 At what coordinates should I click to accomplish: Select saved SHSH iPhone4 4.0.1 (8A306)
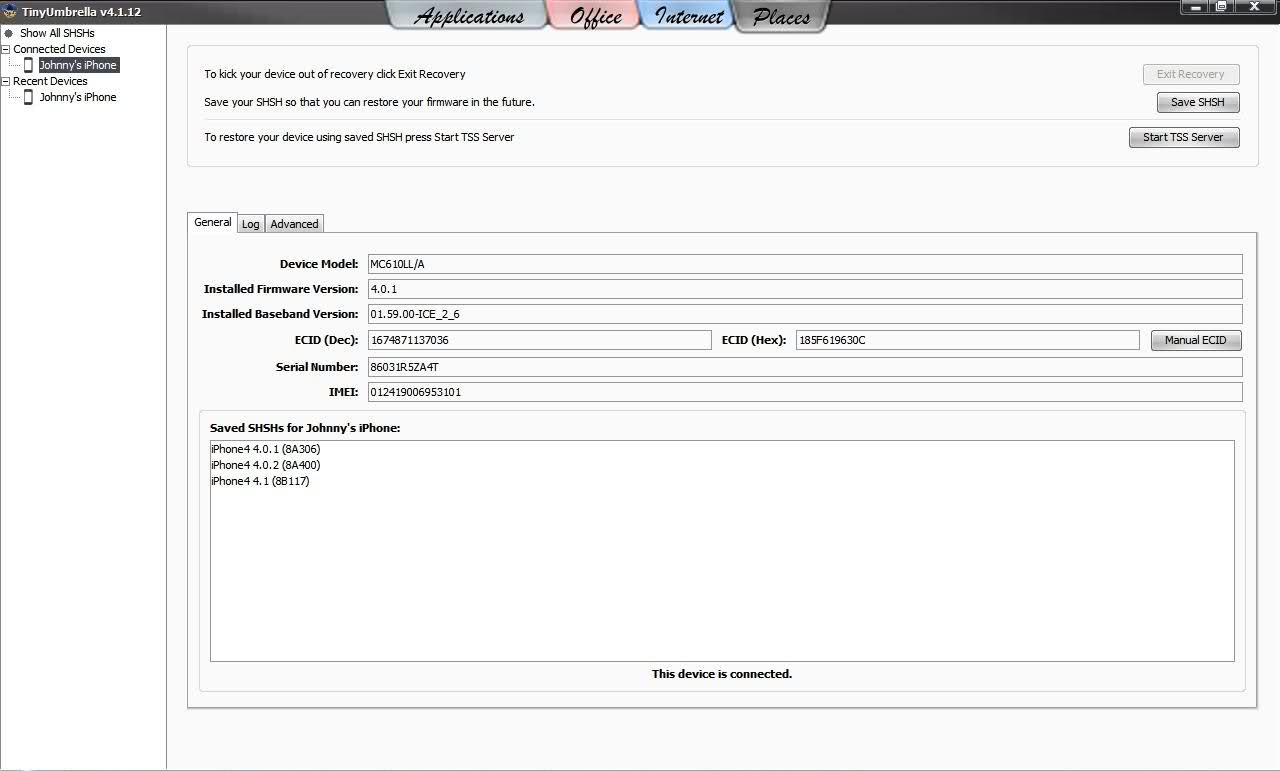(266, 449)
